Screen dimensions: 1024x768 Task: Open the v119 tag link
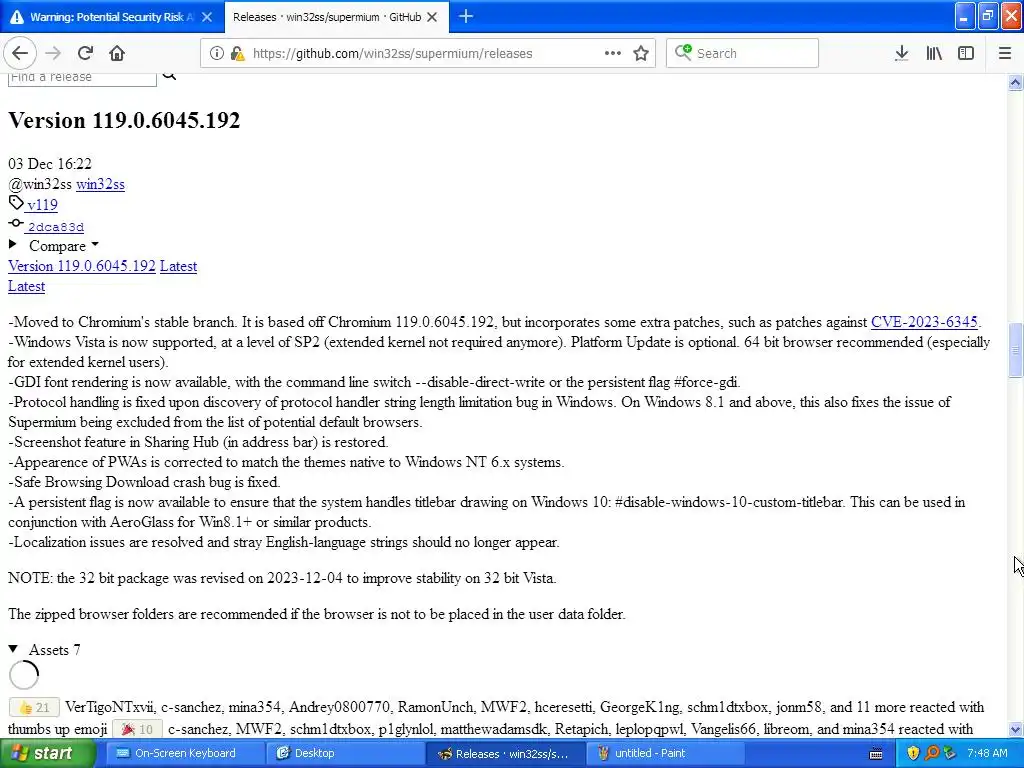[x=42, y=205]
